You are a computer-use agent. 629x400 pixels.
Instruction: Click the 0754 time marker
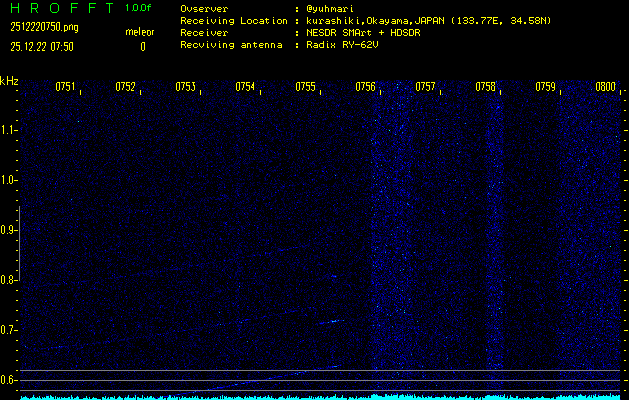click(x=245, y=87)
